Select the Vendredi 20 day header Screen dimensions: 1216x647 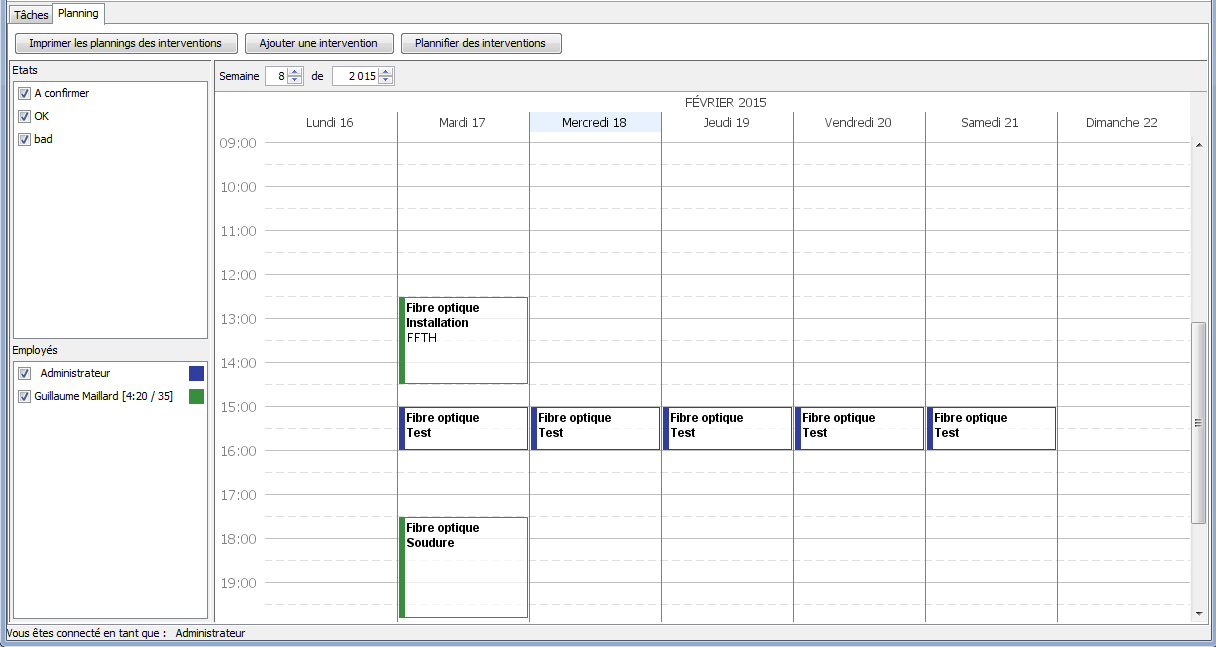pos(859,122)
